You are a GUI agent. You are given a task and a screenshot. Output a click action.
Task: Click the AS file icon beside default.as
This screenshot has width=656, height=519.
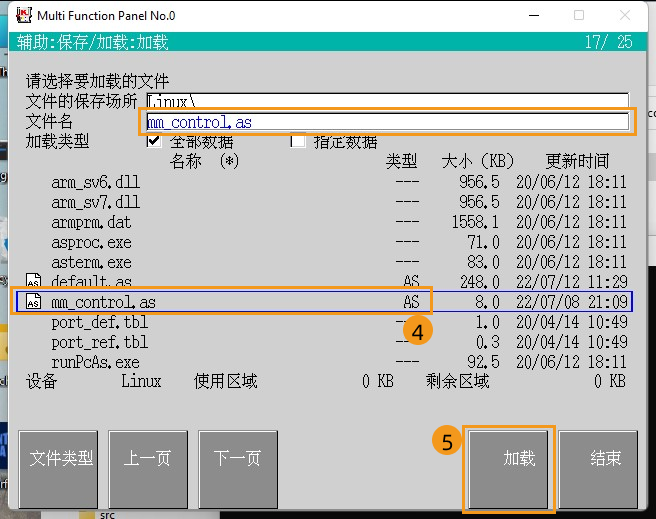[x=33, y=282]
